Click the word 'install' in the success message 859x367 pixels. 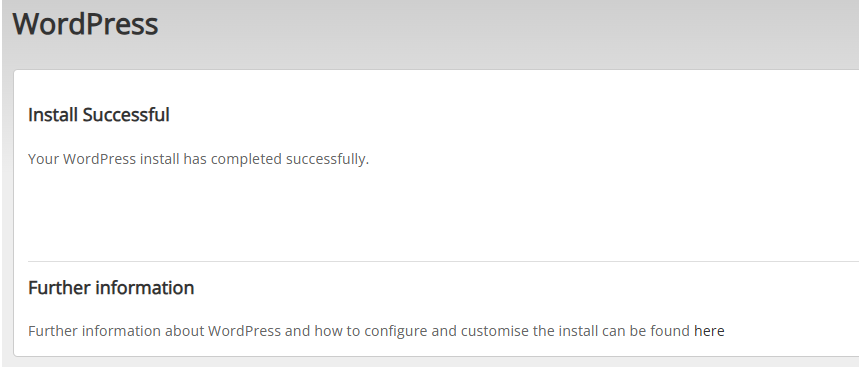159,159
